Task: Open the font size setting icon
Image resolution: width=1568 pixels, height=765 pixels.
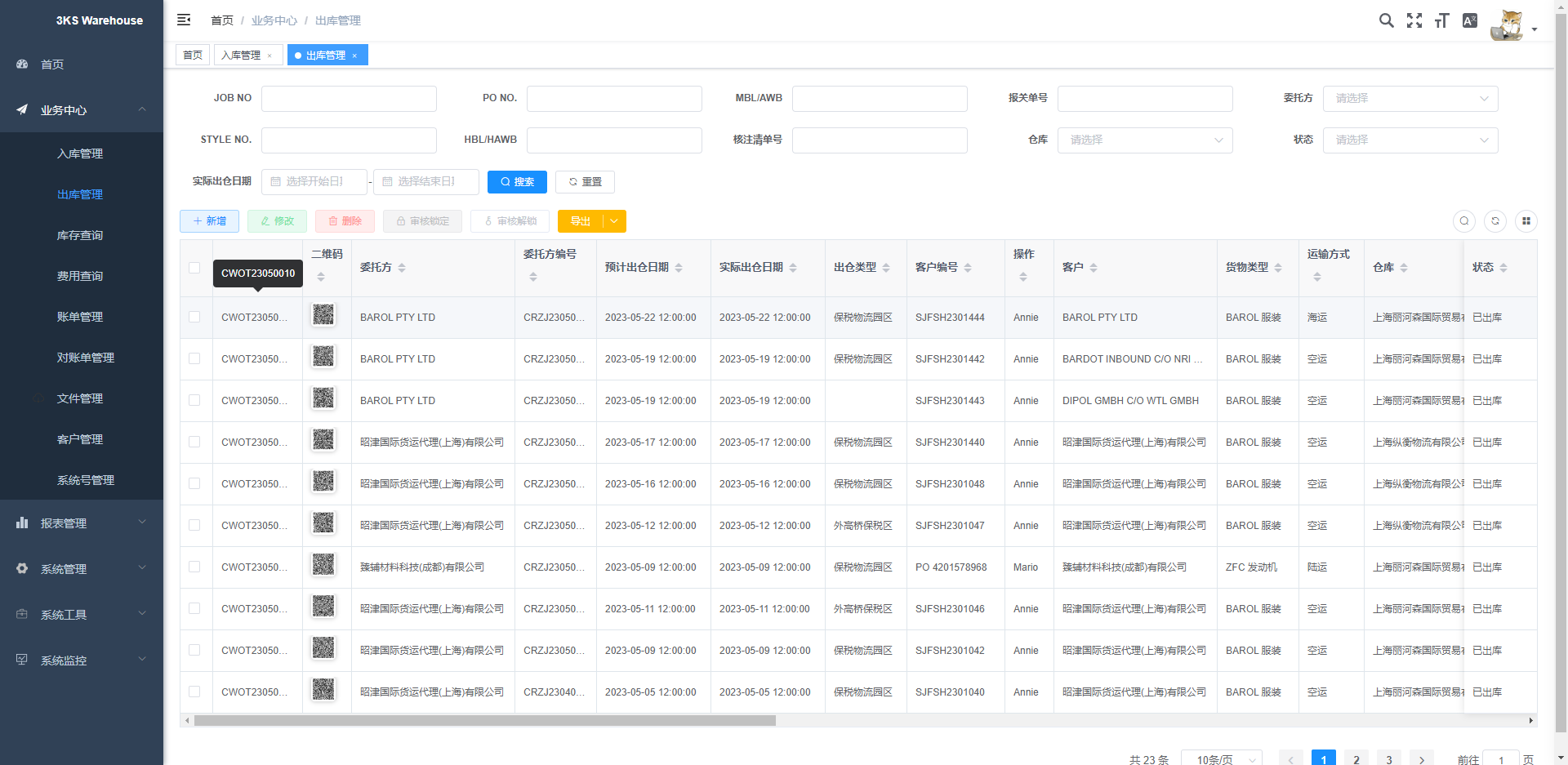Action: click(x=1441, y=20)
